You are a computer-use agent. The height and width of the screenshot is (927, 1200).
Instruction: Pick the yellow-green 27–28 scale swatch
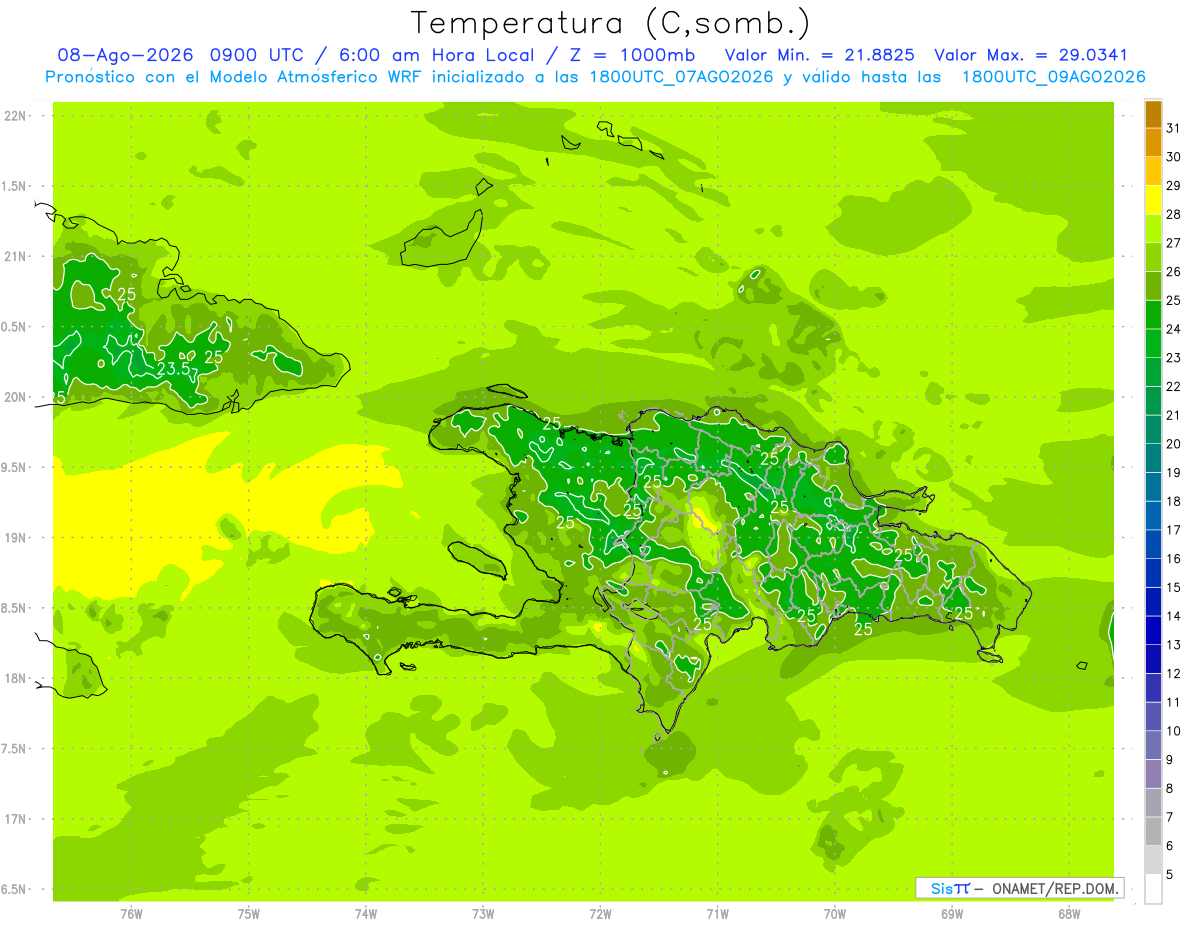(1153, 229)
